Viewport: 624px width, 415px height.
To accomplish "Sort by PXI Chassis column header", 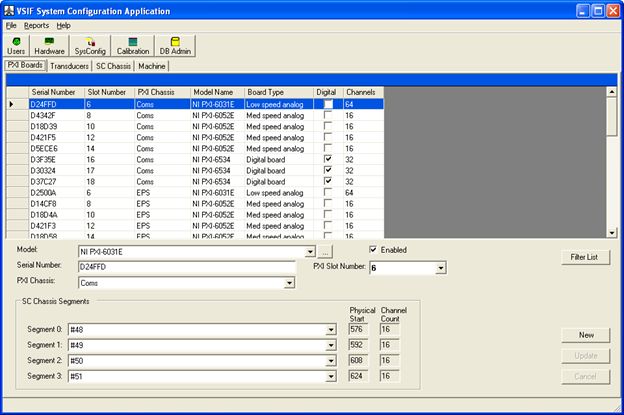I will (162, 92).
